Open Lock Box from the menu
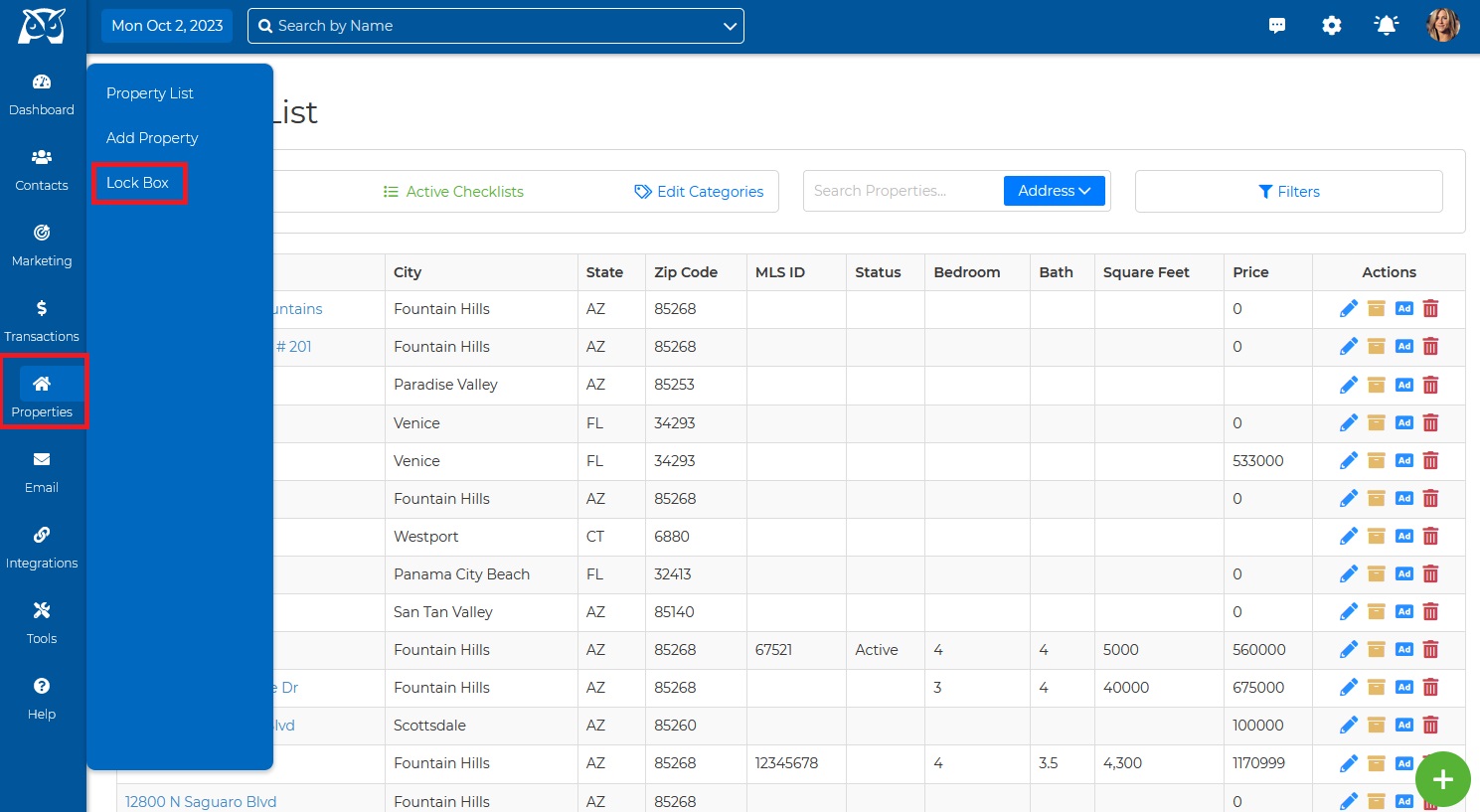This screenshot has width=1480, height=812. click(x=138, y=183)
